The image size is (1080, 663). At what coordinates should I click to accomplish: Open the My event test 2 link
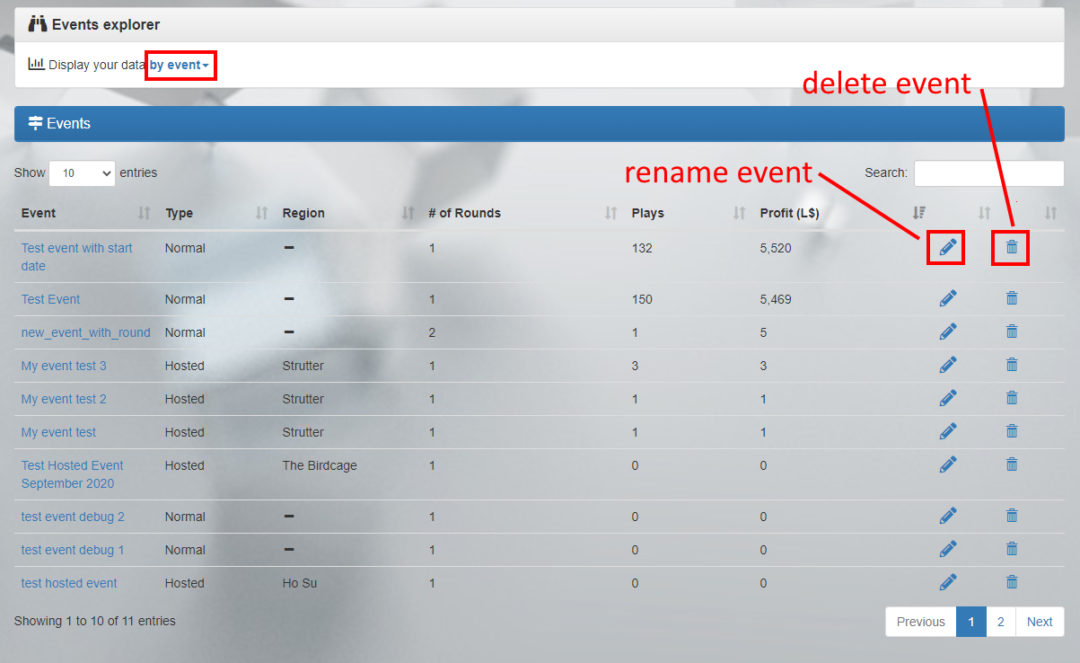coord(64,399)
